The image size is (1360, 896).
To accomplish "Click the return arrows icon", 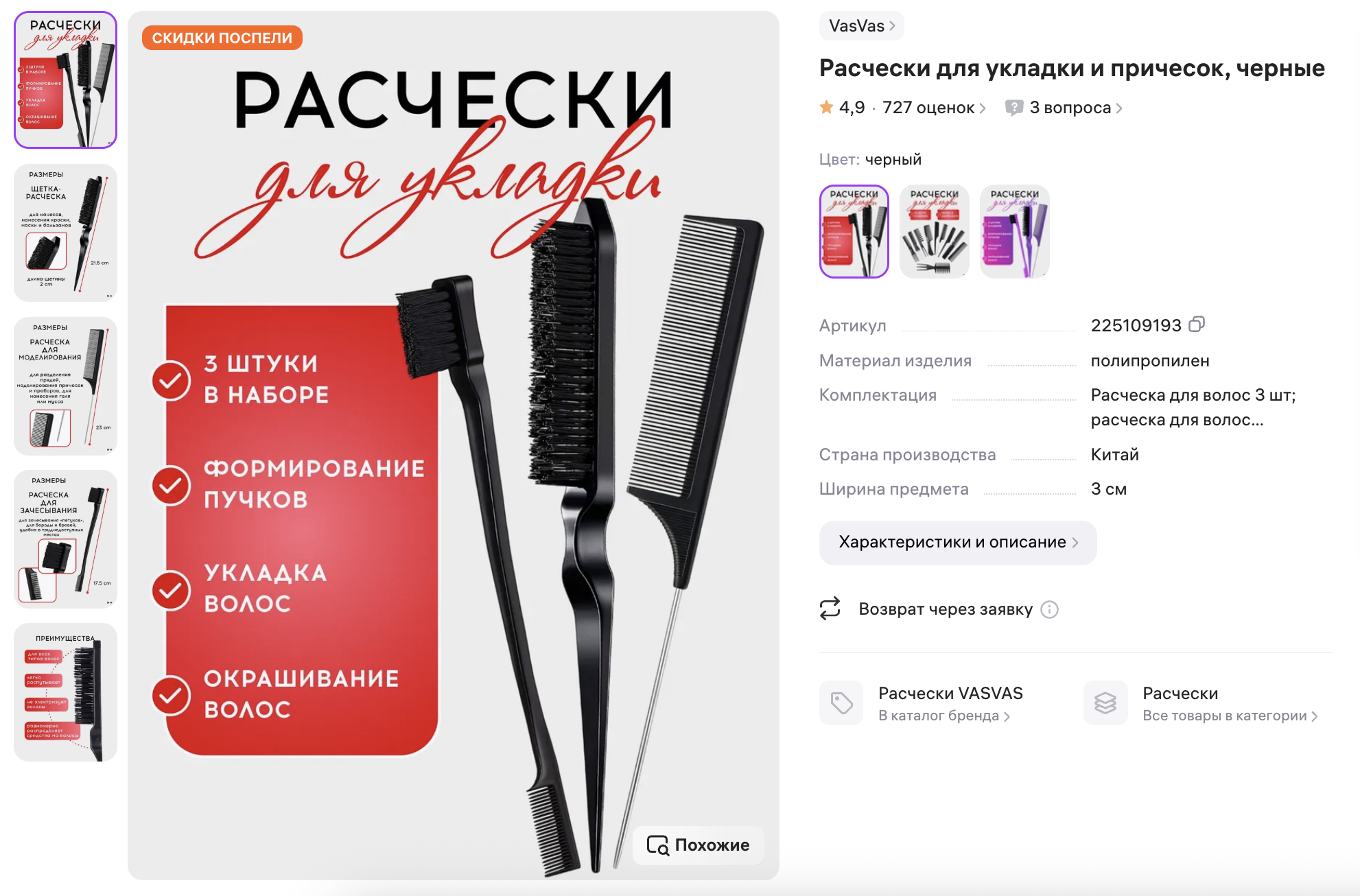I will (x=830, y=609).
